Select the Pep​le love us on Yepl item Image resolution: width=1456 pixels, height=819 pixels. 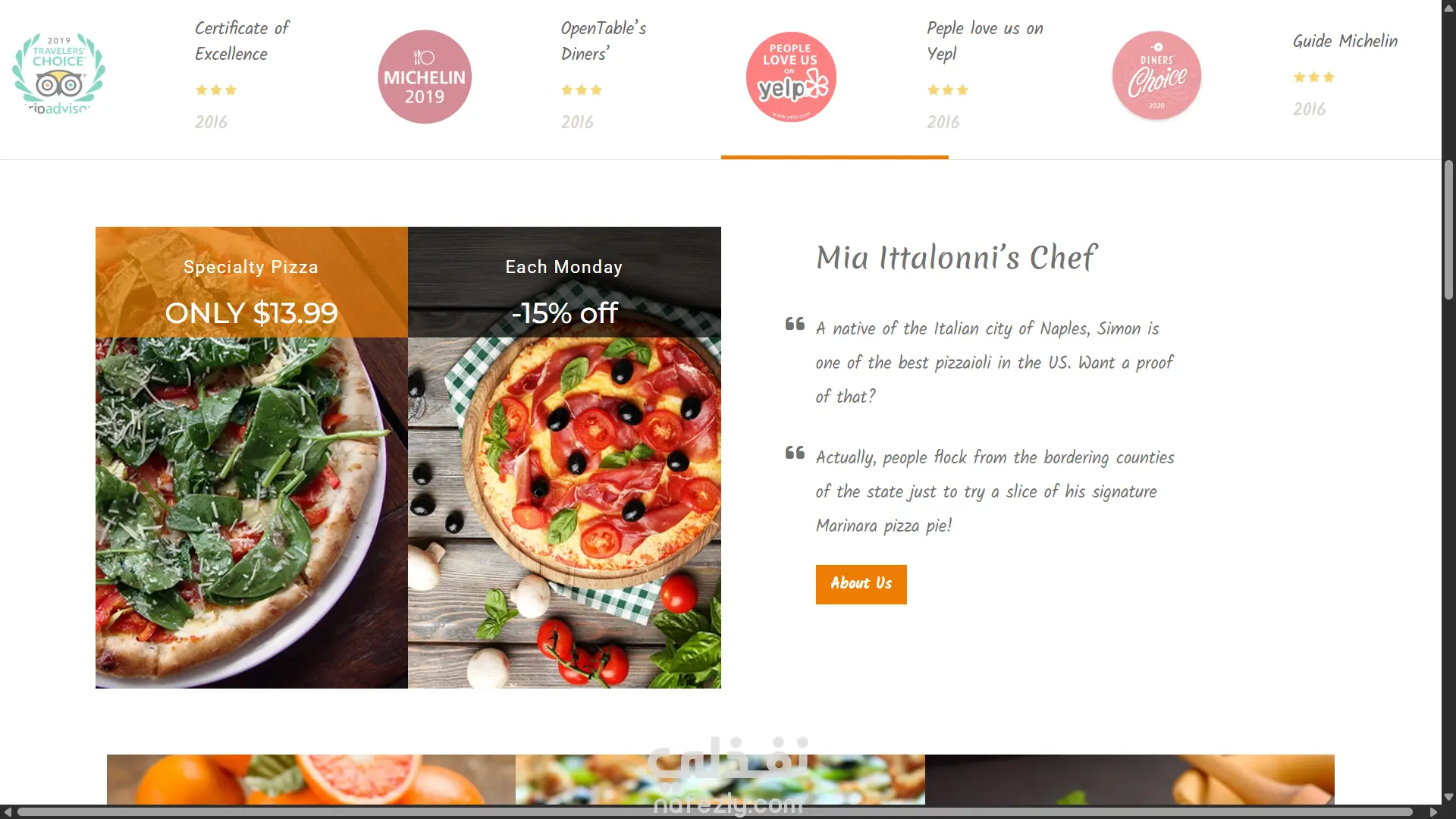(x=984, y=41)
